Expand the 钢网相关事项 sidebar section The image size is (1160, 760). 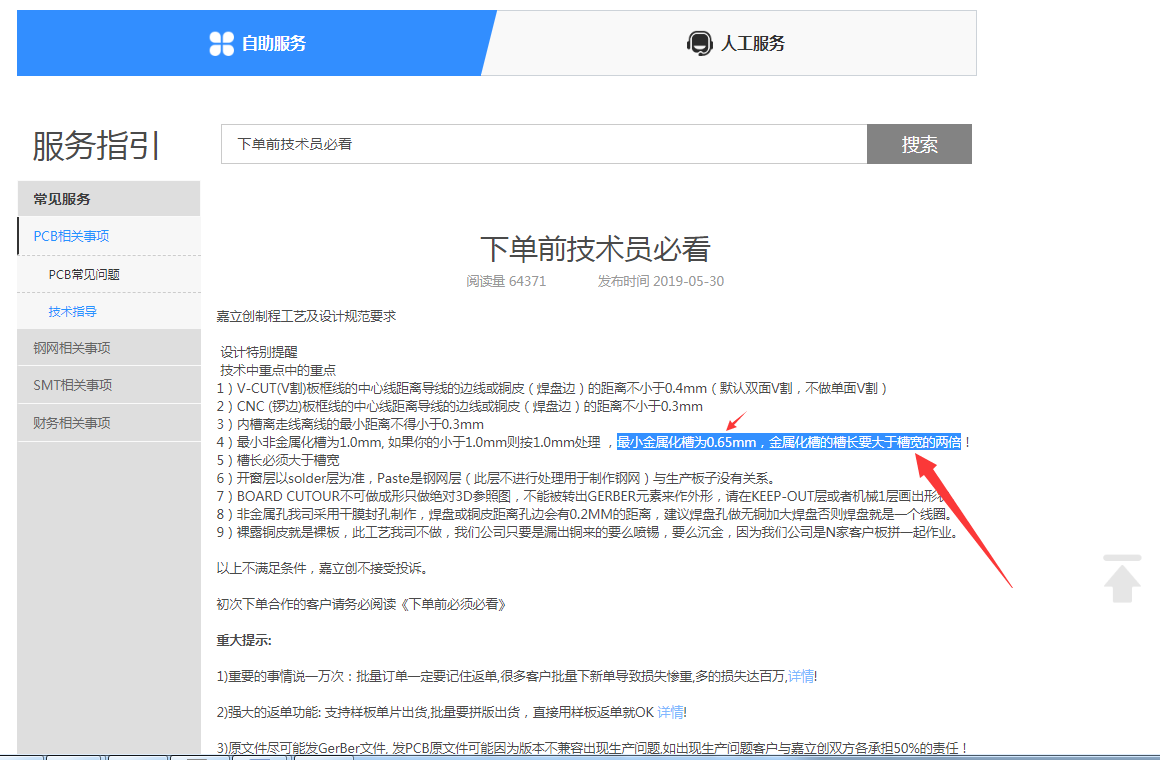(x=71, y=348)
